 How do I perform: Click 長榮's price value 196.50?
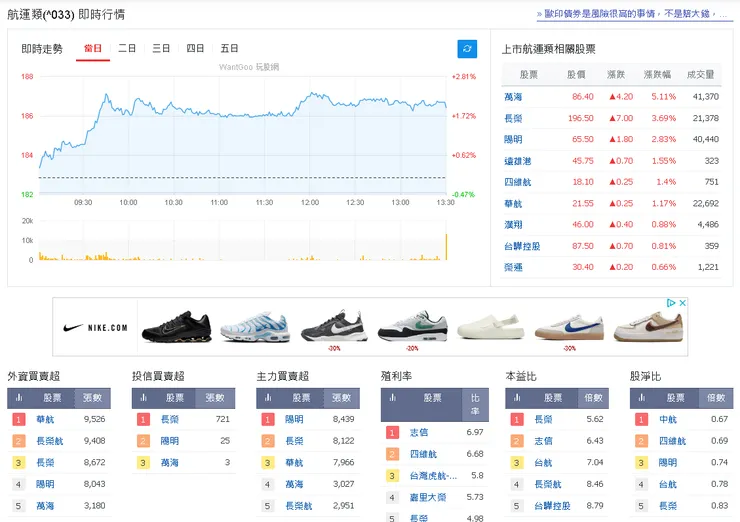coord(580,118)
